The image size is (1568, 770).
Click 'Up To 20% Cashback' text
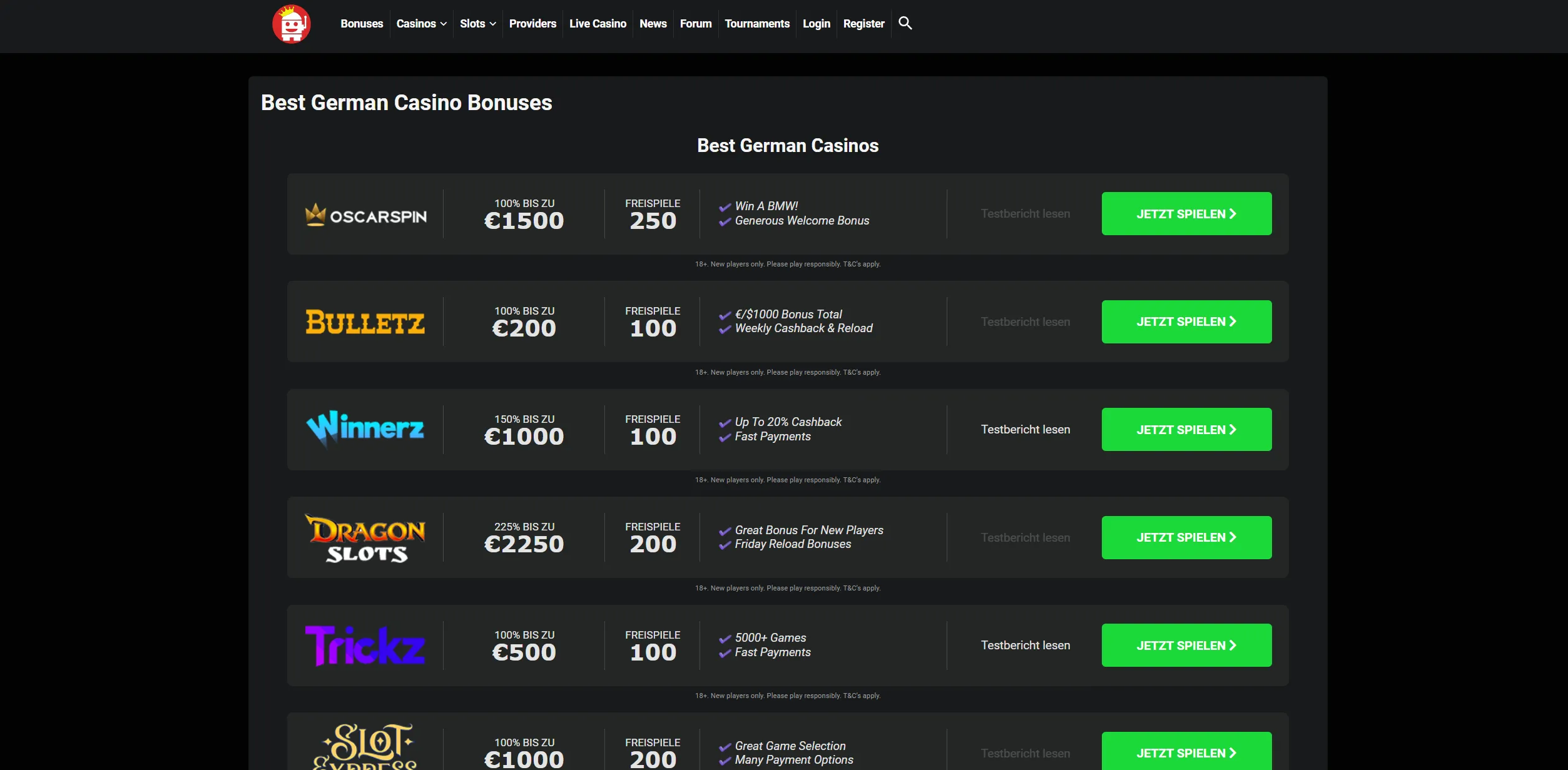coord(788,422)
